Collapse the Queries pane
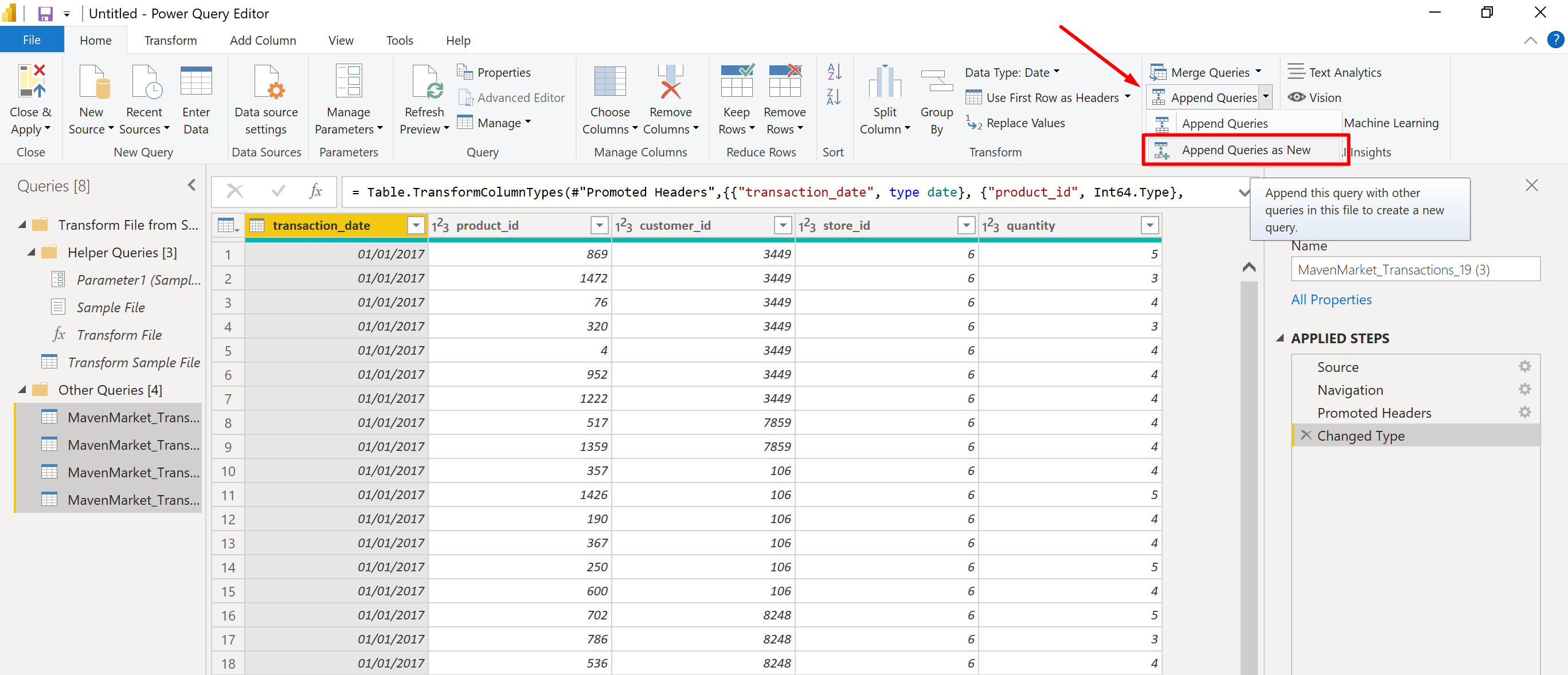The image size is (1568, 675). pos(191,185)
